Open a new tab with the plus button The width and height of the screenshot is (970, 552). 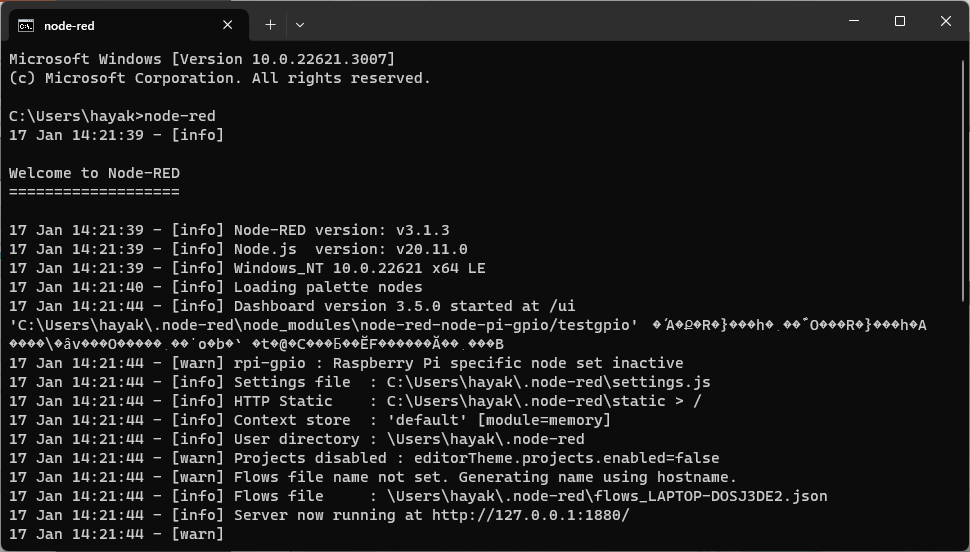270,25
